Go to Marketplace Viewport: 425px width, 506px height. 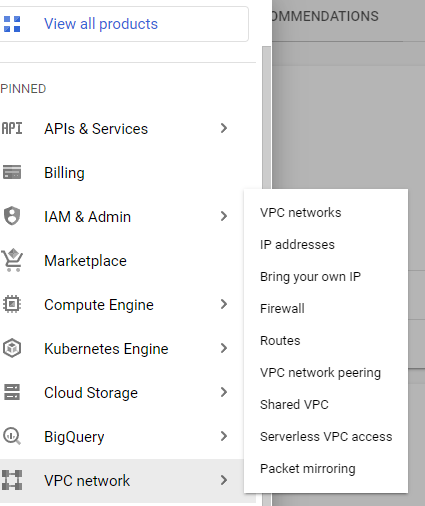click(85, 261)
